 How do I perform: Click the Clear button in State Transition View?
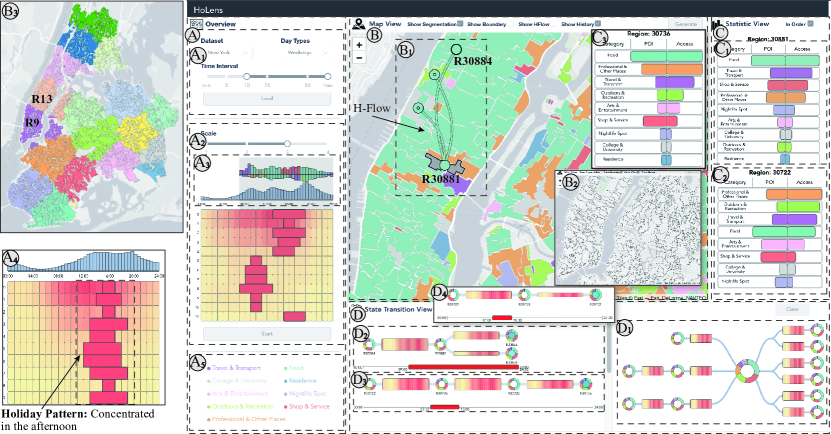(792, 309)
